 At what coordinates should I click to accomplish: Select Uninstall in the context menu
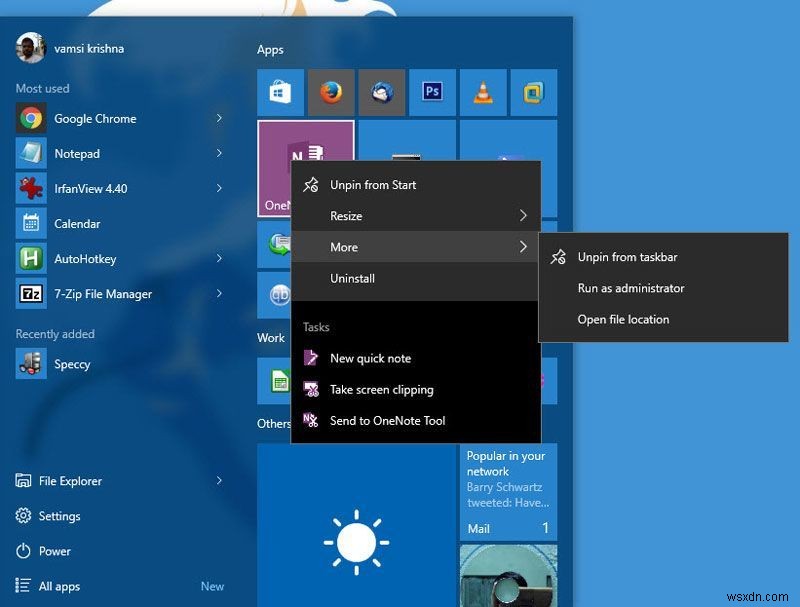[354, 278]
